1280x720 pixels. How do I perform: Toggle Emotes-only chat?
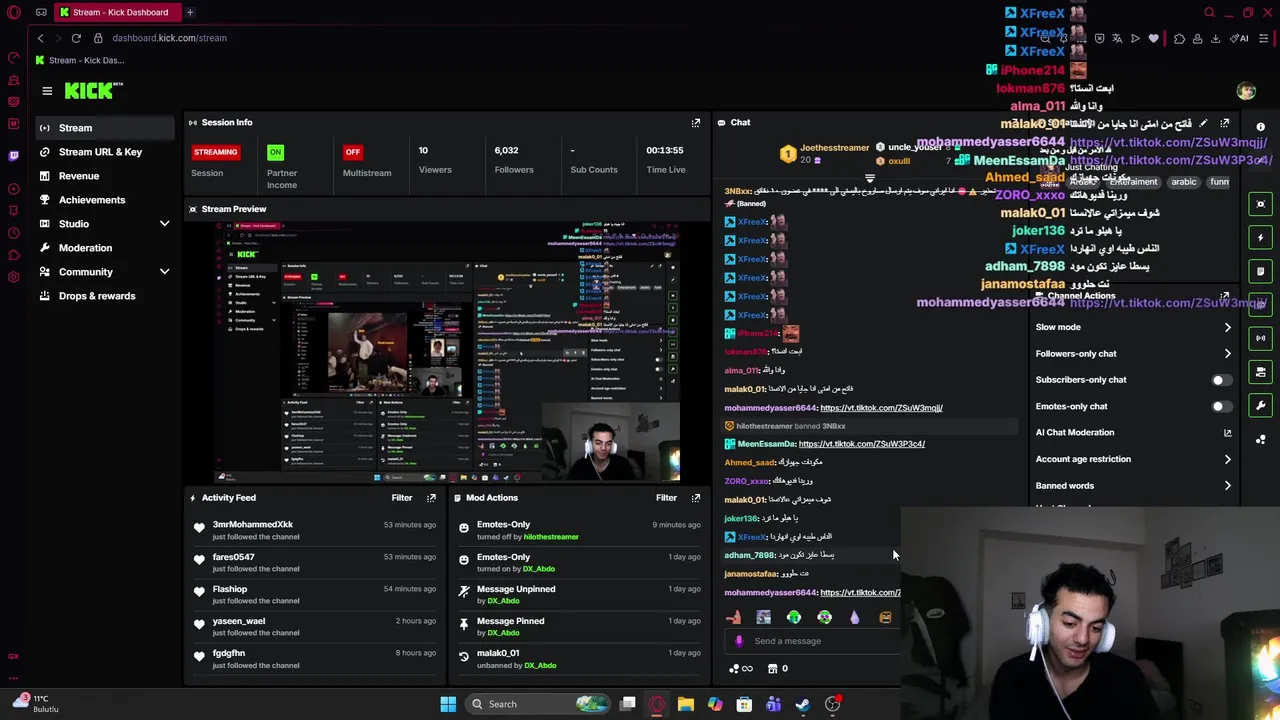coord(1220,406)
